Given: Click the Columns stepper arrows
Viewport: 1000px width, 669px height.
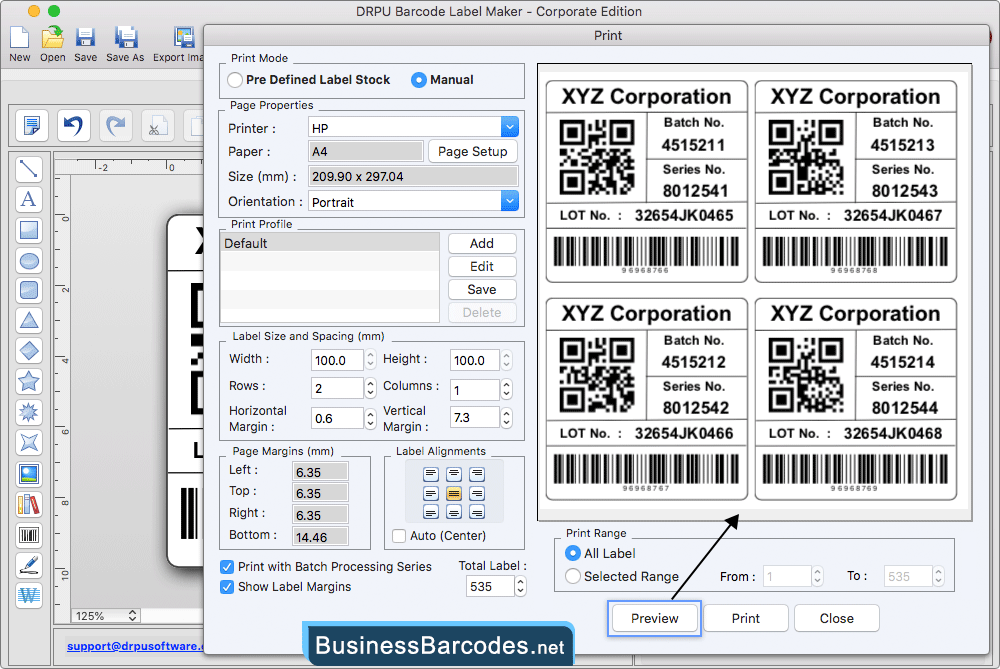Looking at the screenshot, I should pyautogui.click(x=506, y=388).
